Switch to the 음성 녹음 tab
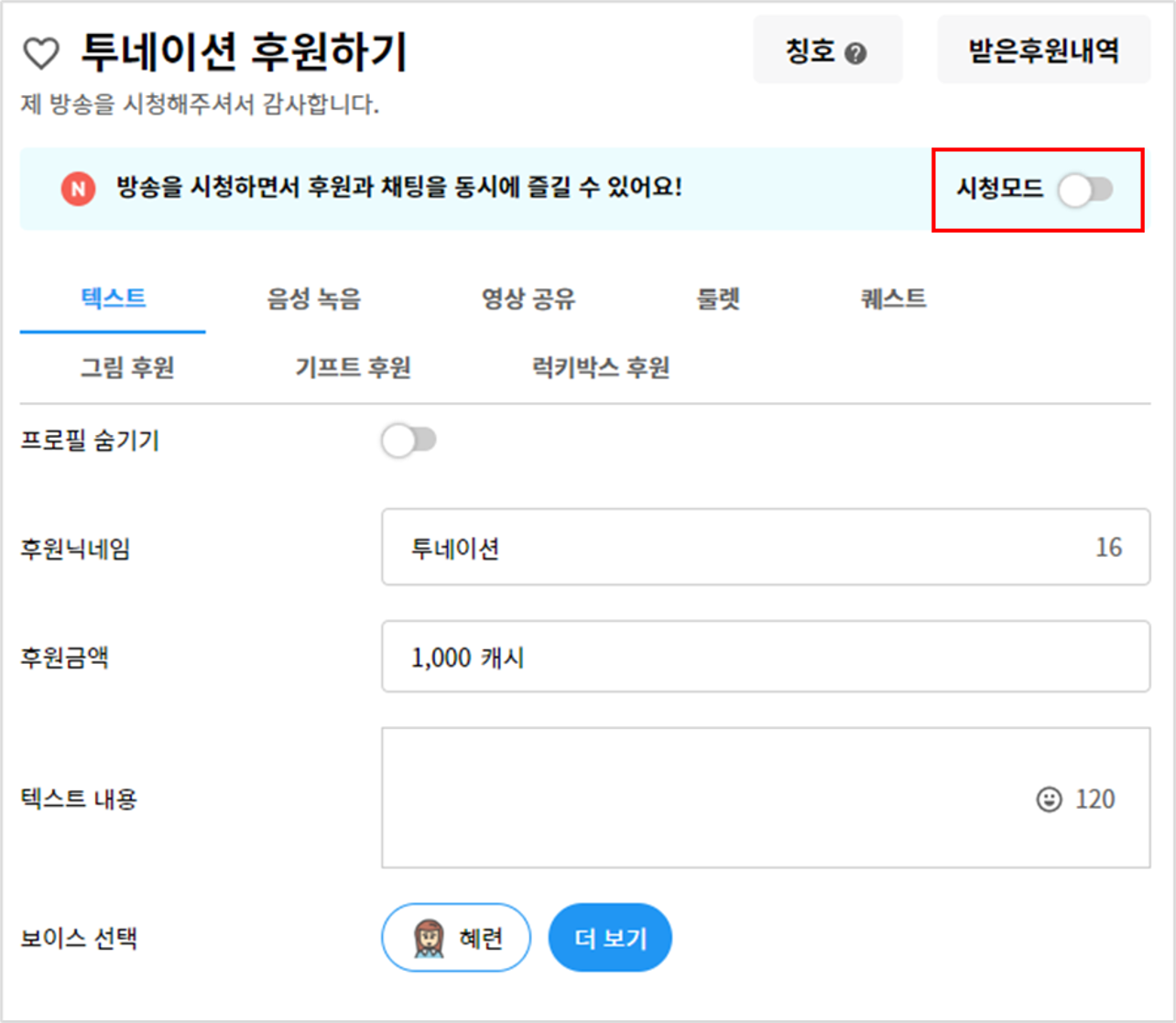The width and height of the screenshot is (1176, 1023). click(313, 299)
